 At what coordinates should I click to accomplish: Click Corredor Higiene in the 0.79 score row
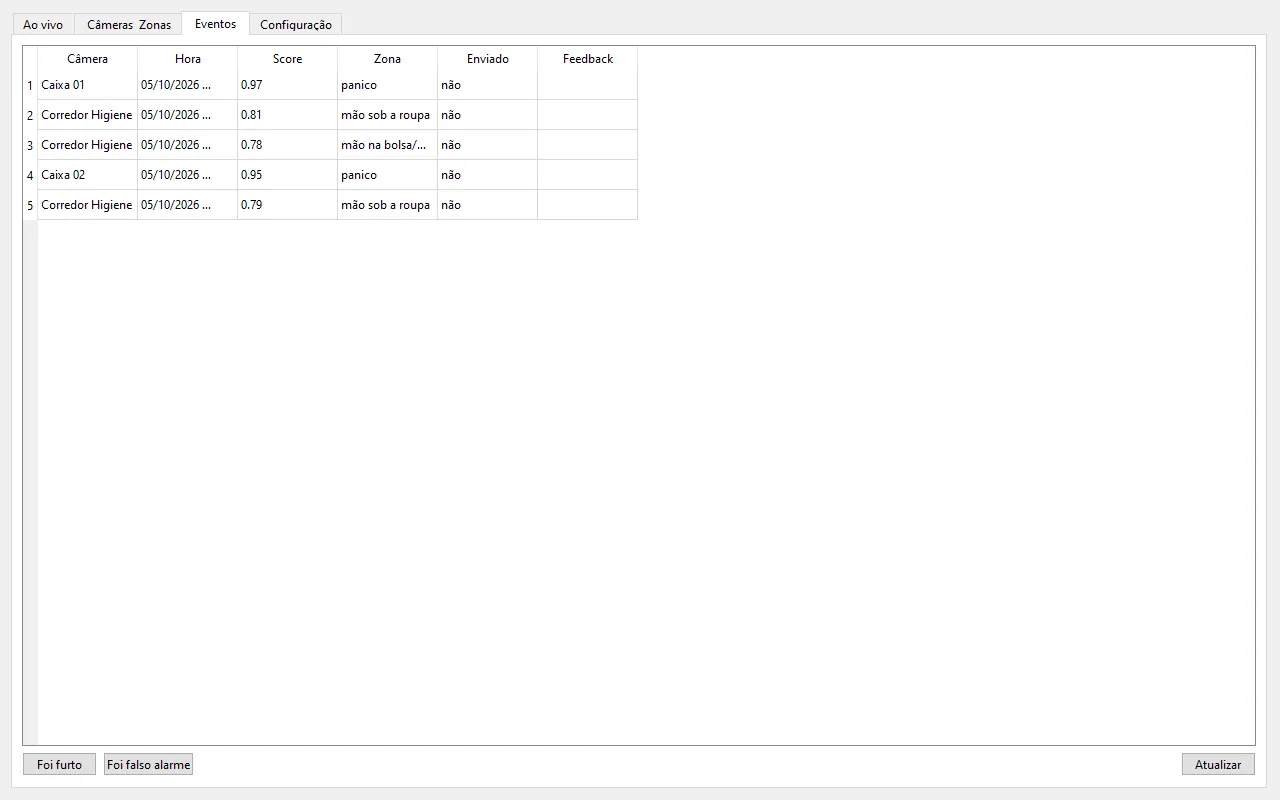tap(87, 205)
